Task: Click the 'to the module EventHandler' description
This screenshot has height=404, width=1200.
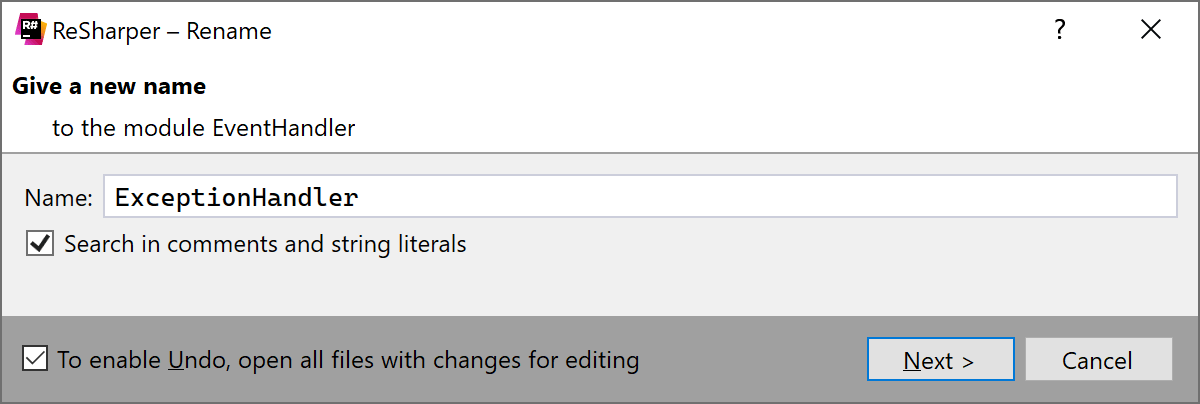Action: pyautogui.click(x=204, y=129)
